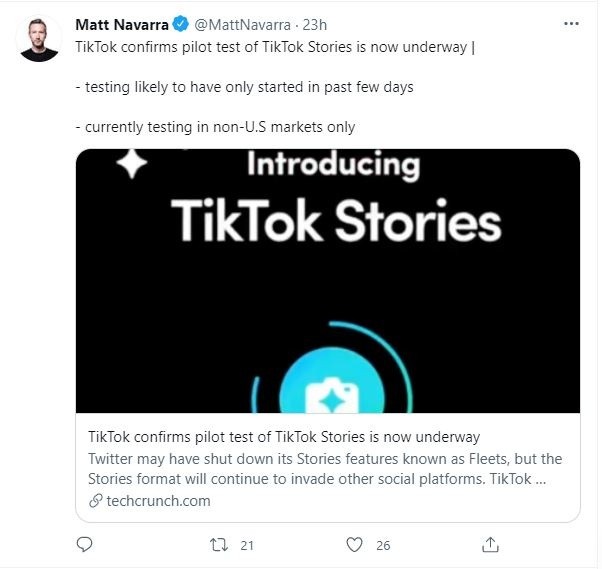602x569 pixels.
Task: Click the blue verified badge
Action: tap(179, 23)
